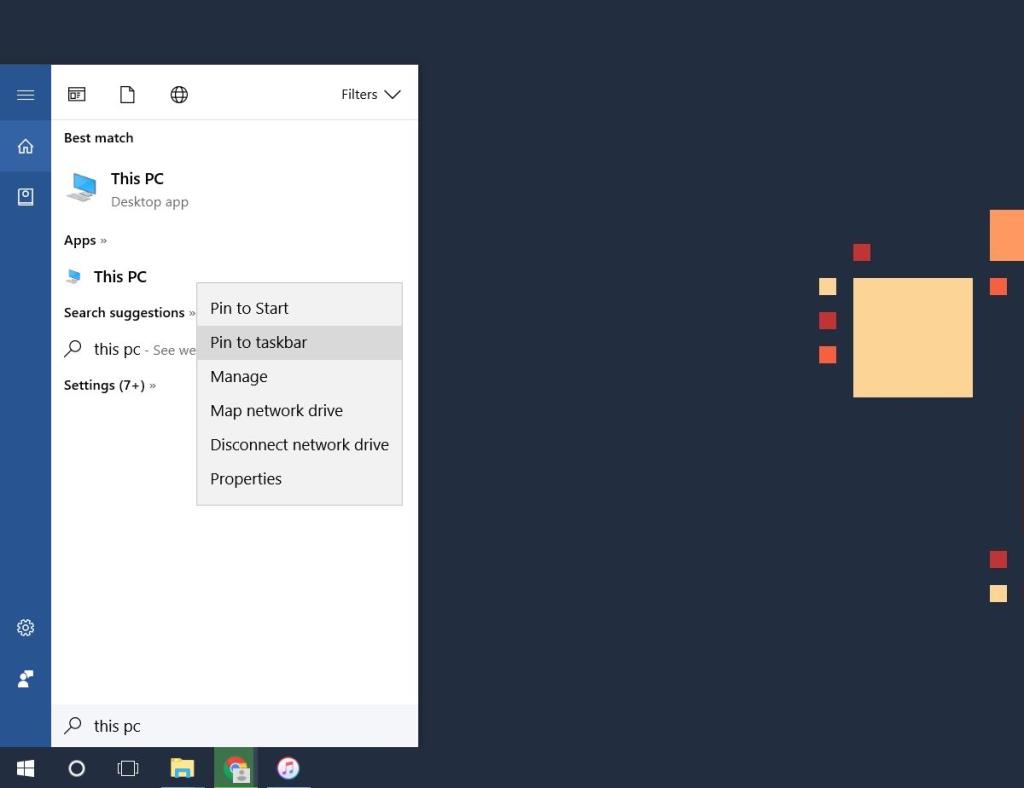1024x788 pixels.
Task: Launch Chrome from the taskbar
Action: [235, 768]
